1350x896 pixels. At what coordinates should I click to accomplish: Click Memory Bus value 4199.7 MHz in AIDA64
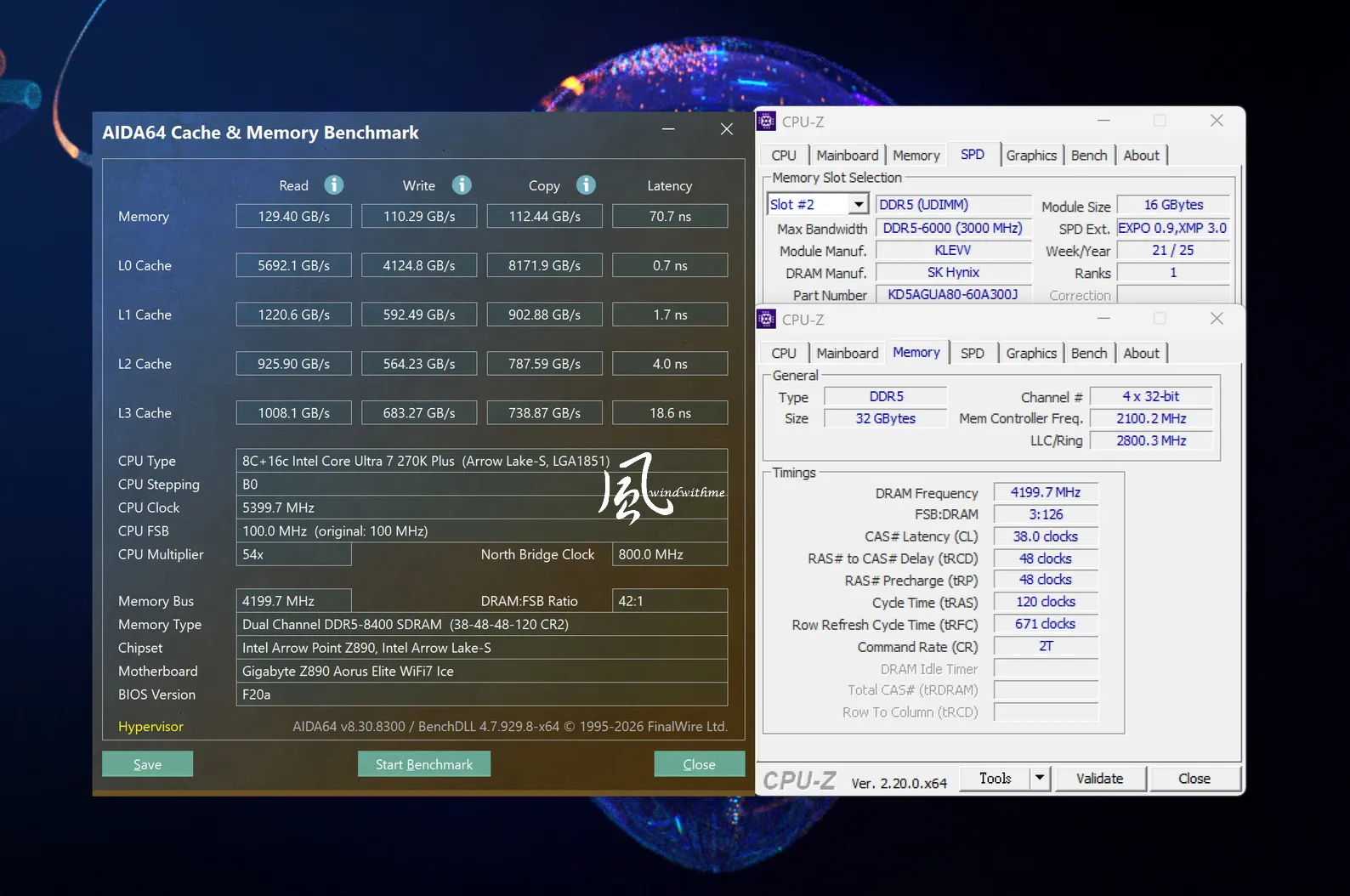pyautogui.click(x=294, y=601)
